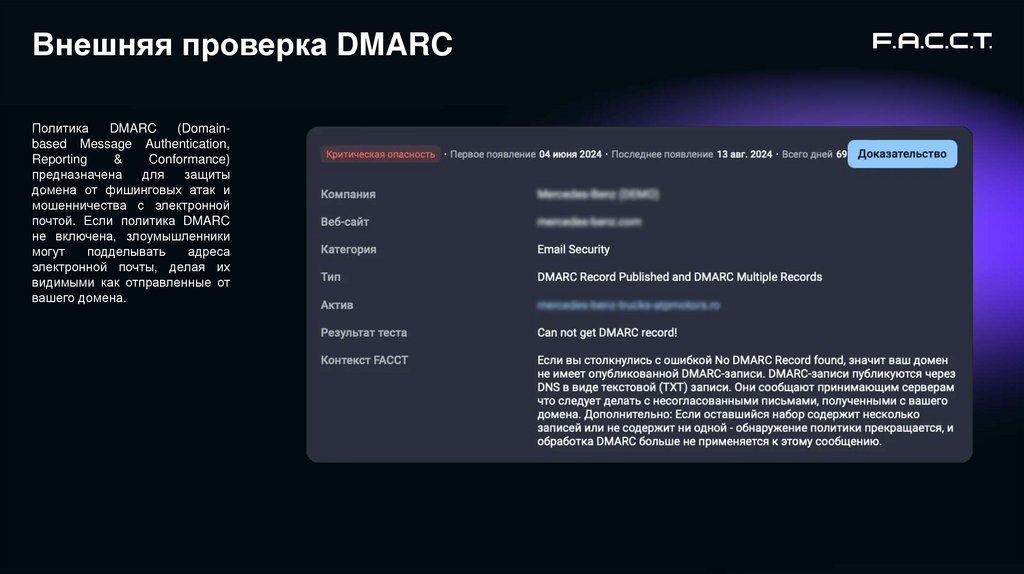Click the Актив field label

[x=337, y=305]
